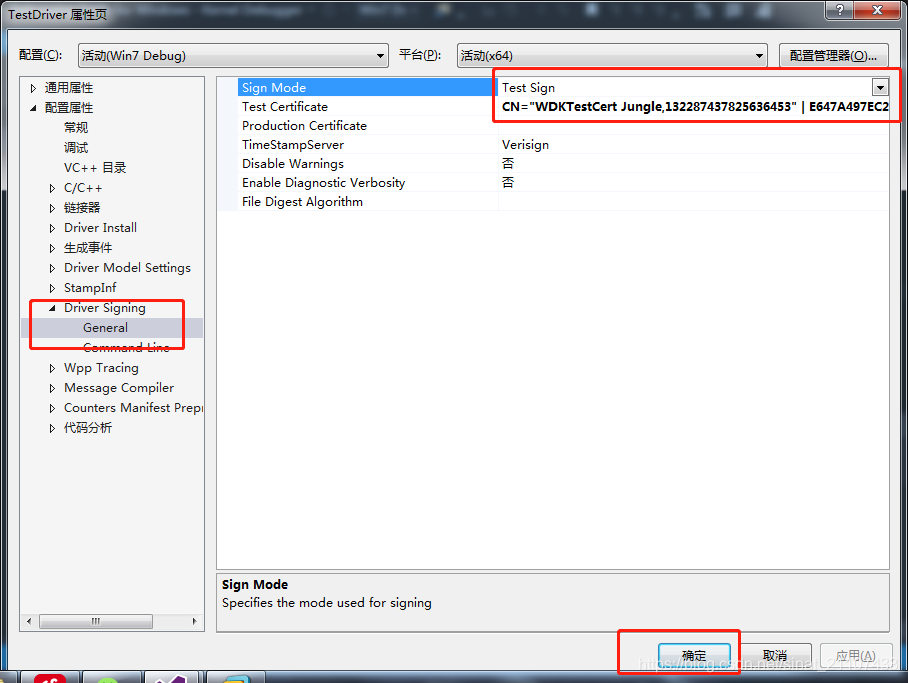
Task: Expand the Driver Model Settings node
Action: (x=52, y=267)
